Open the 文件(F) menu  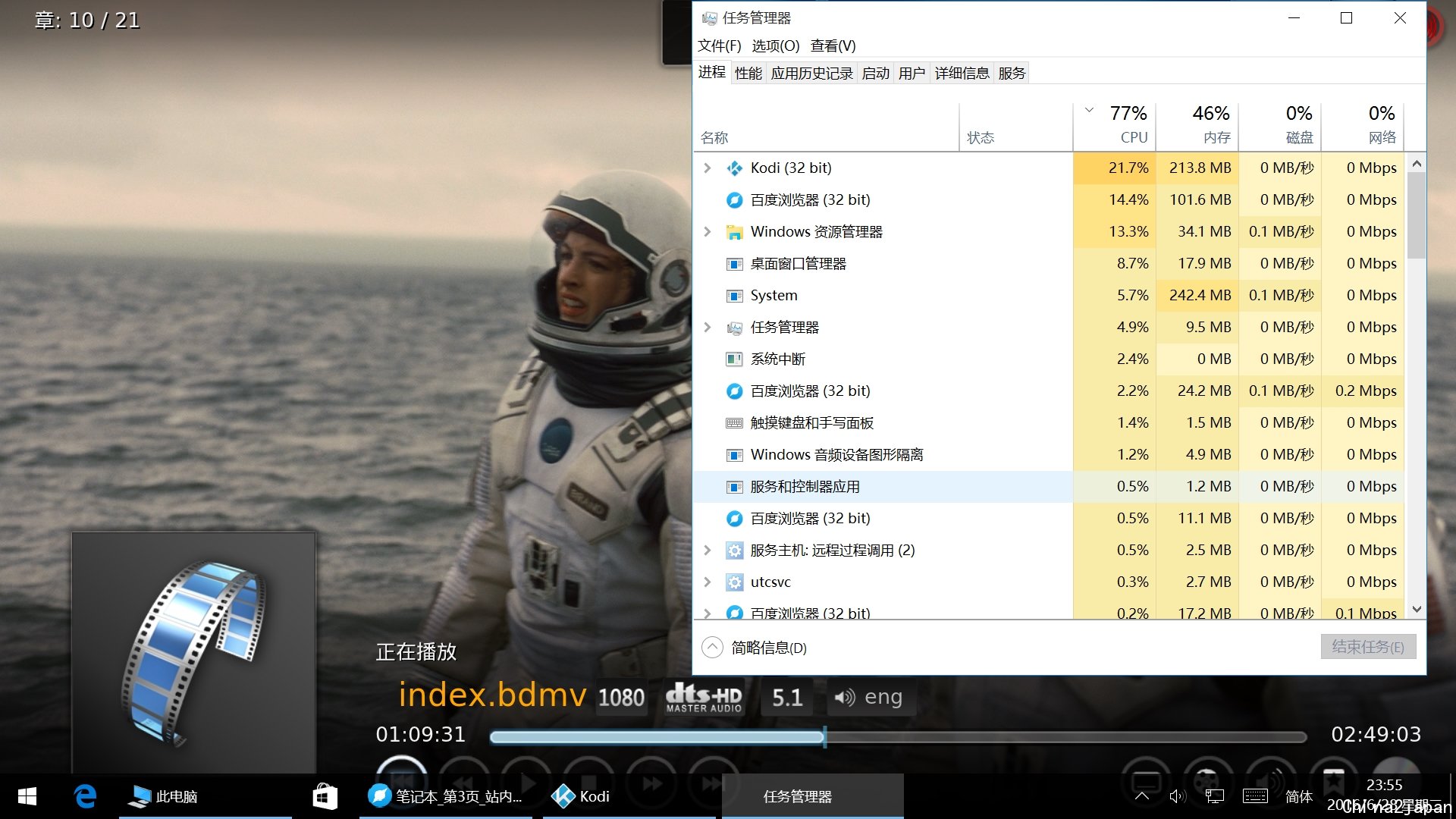tap(719, 45)
